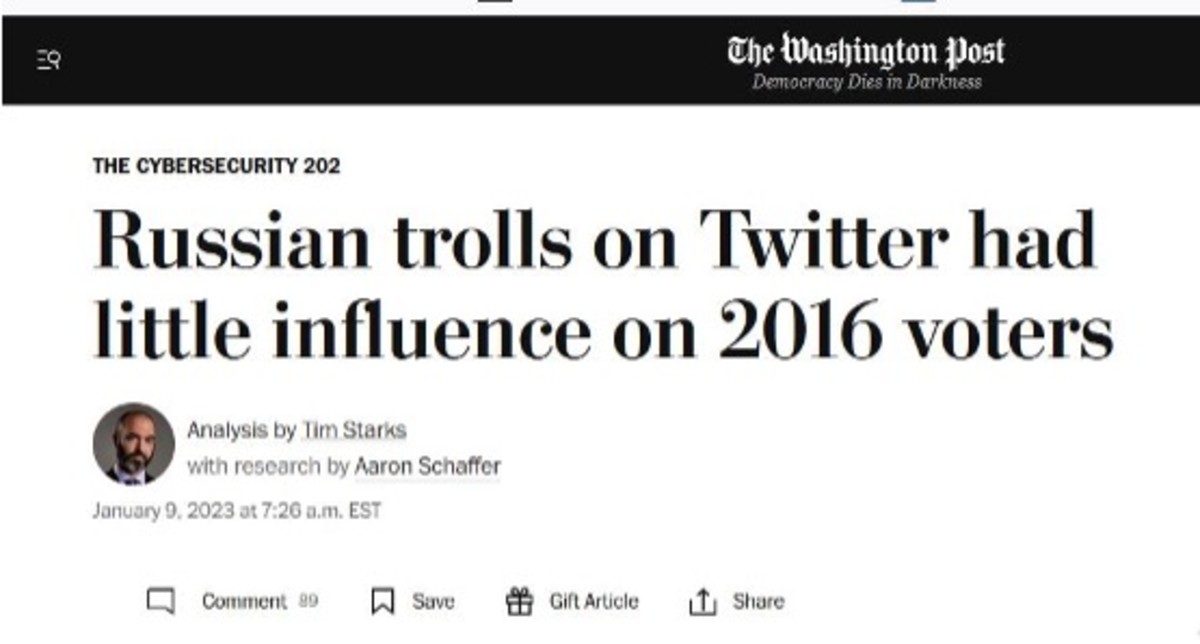The height and width of the screenshot is (644, 1200).
Task: Click The Washington Post logo
Action: pyautogui.click(x=866, y=50)
